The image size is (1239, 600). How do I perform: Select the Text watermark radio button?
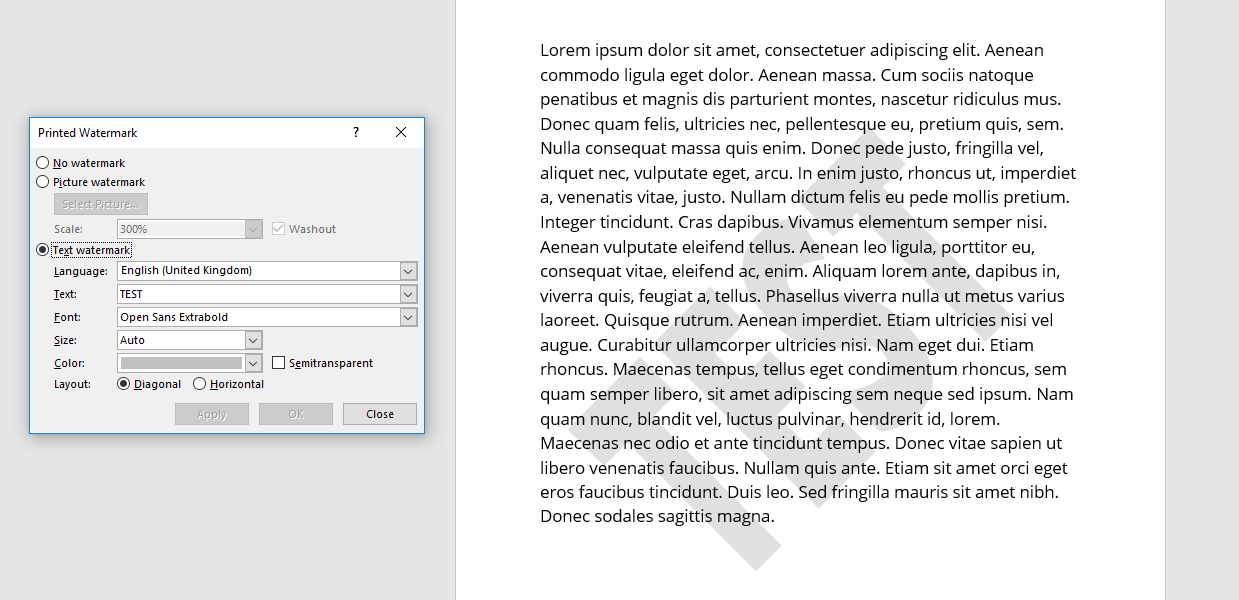tap(42, 250)
